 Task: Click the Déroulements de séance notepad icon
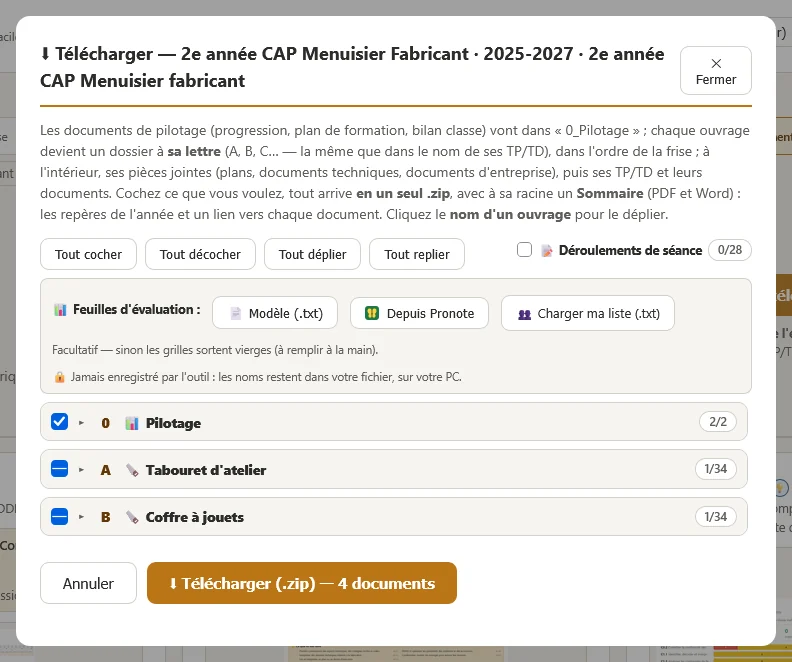(x=547, y=250)
